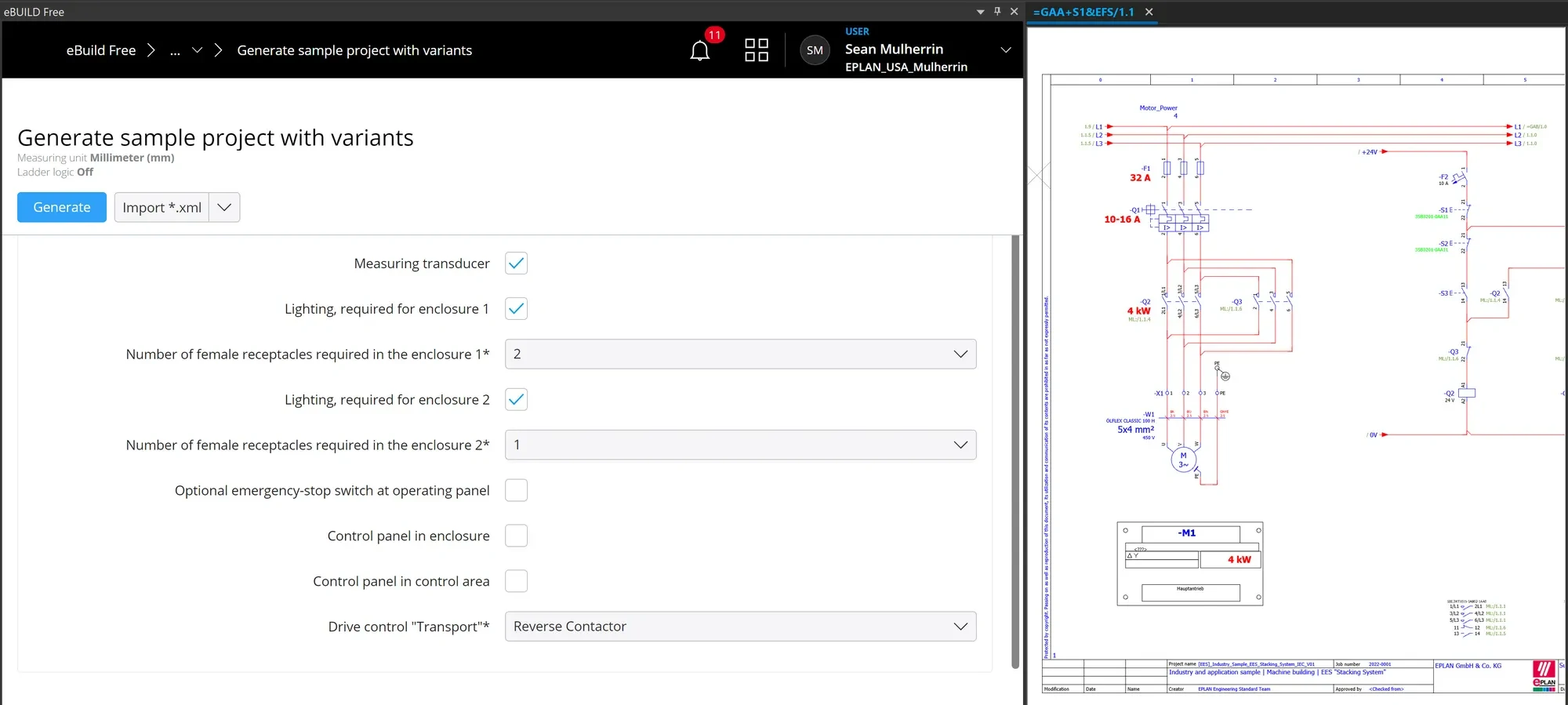The width and height of the screenshot is (1568, 705).
Task: Expand the user account menu chevron
Action: tap(1006, 50)
